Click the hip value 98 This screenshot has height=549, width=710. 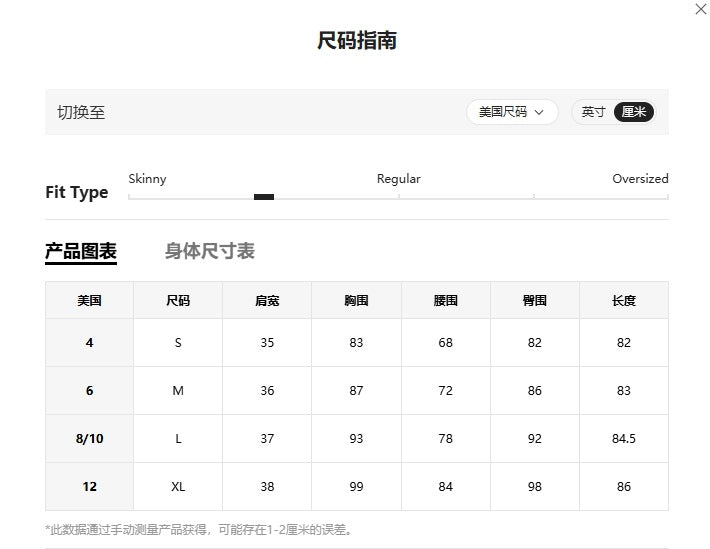coord(535,487)
